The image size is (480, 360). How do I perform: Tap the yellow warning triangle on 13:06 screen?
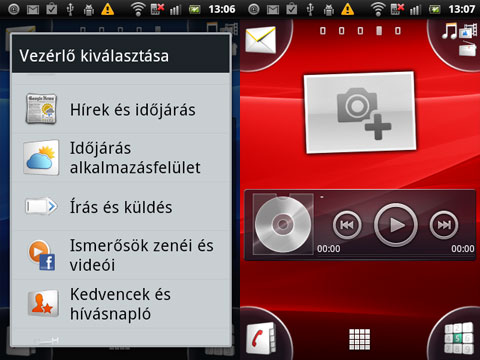(x=107, y=9)
